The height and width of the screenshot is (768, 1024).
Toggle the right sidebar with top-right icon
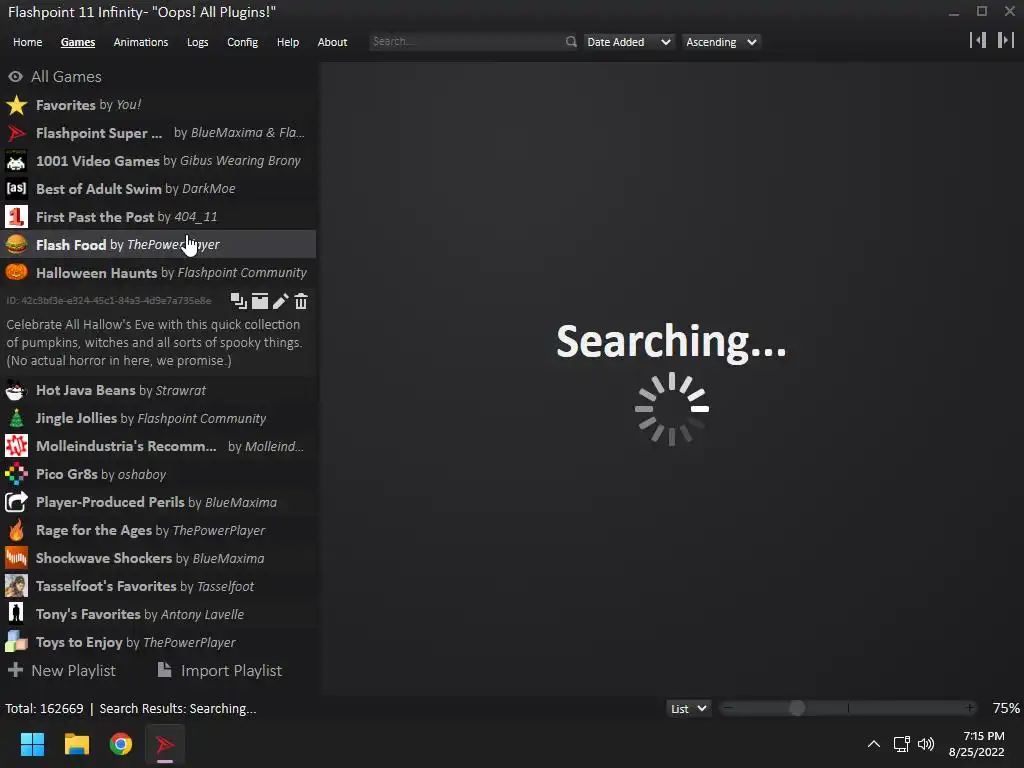pyautogui.click(x=1006, y=40)
